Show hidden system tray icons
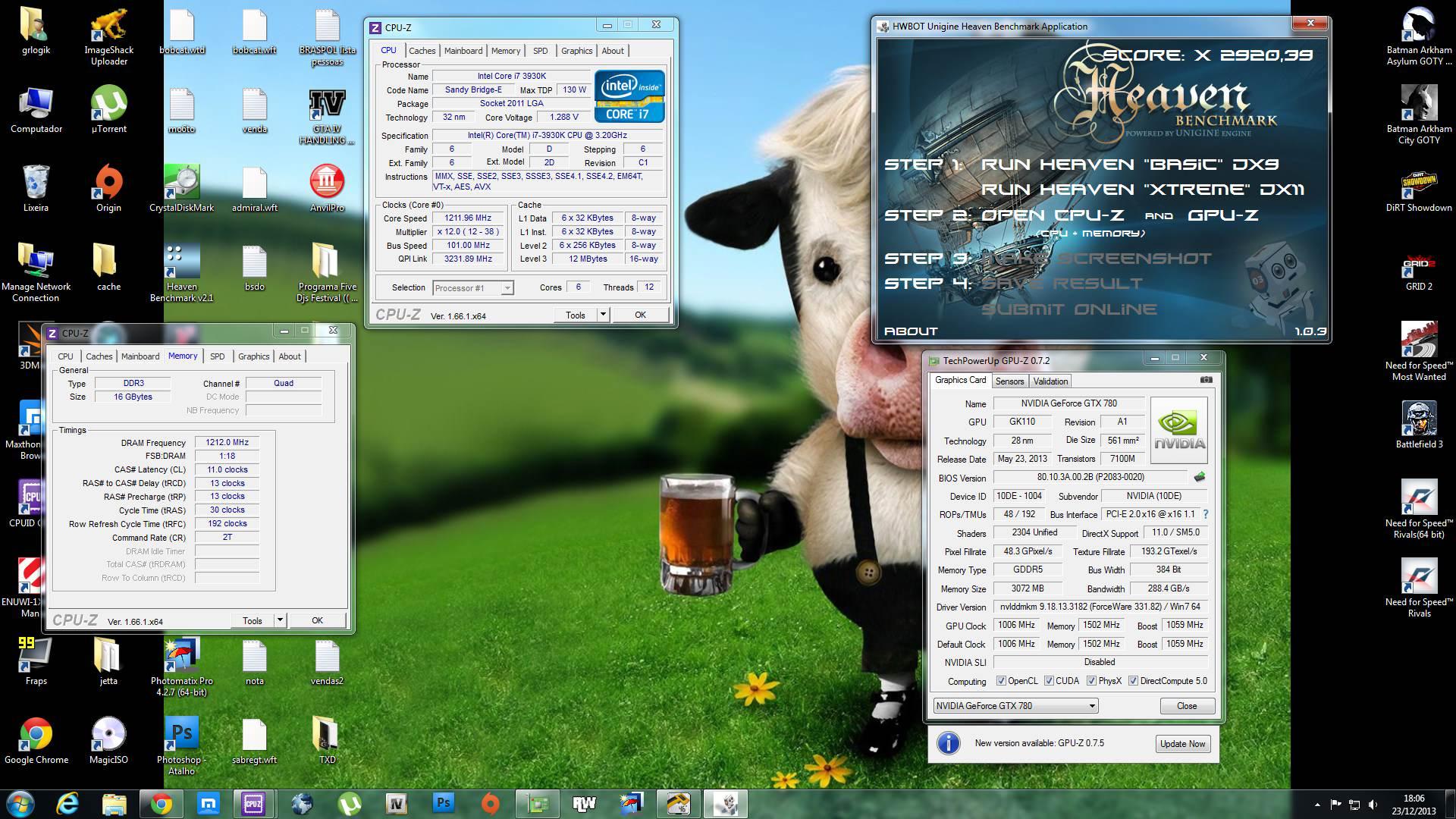 (1316, 805)
